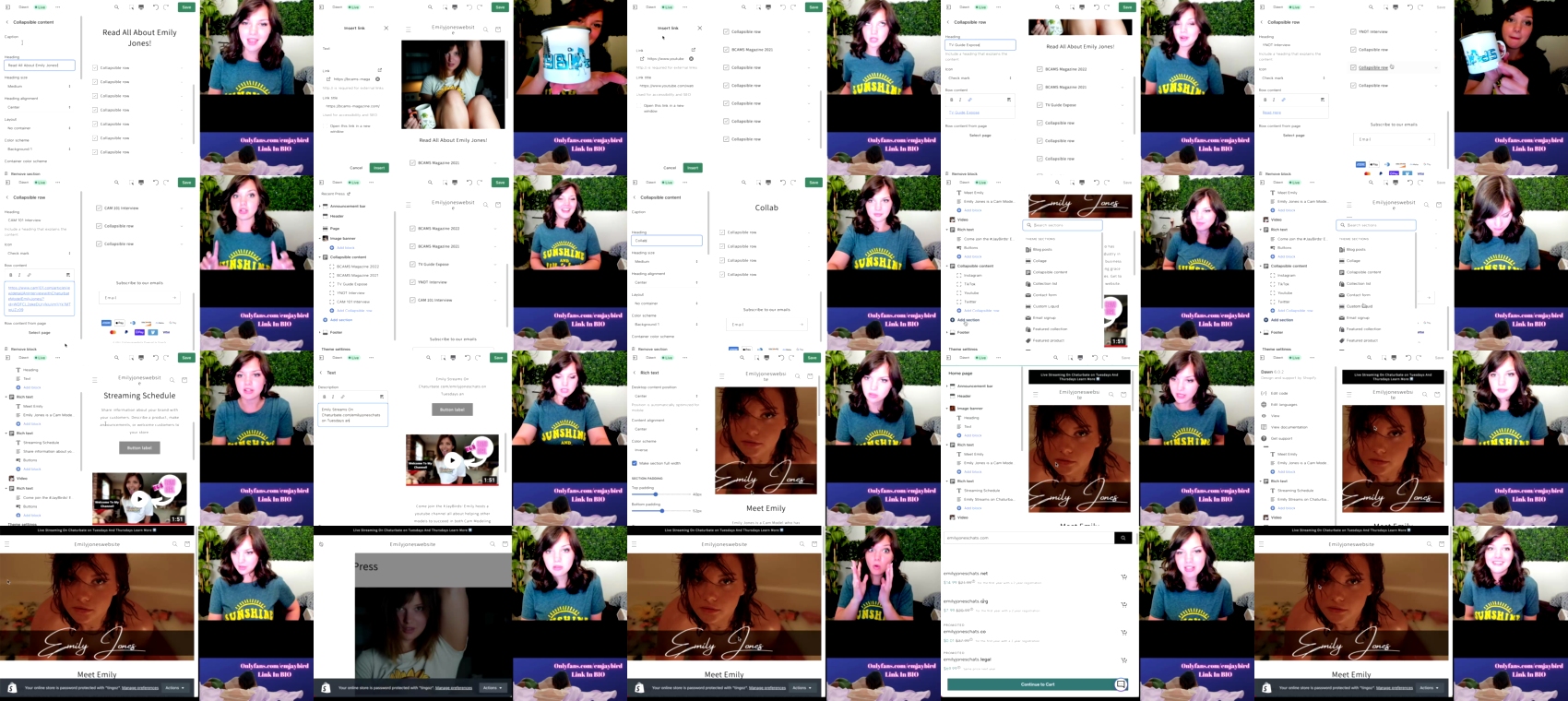Select Image banner section icon under Home page
Screen dimensions: 1568x701
coord(953,409)
